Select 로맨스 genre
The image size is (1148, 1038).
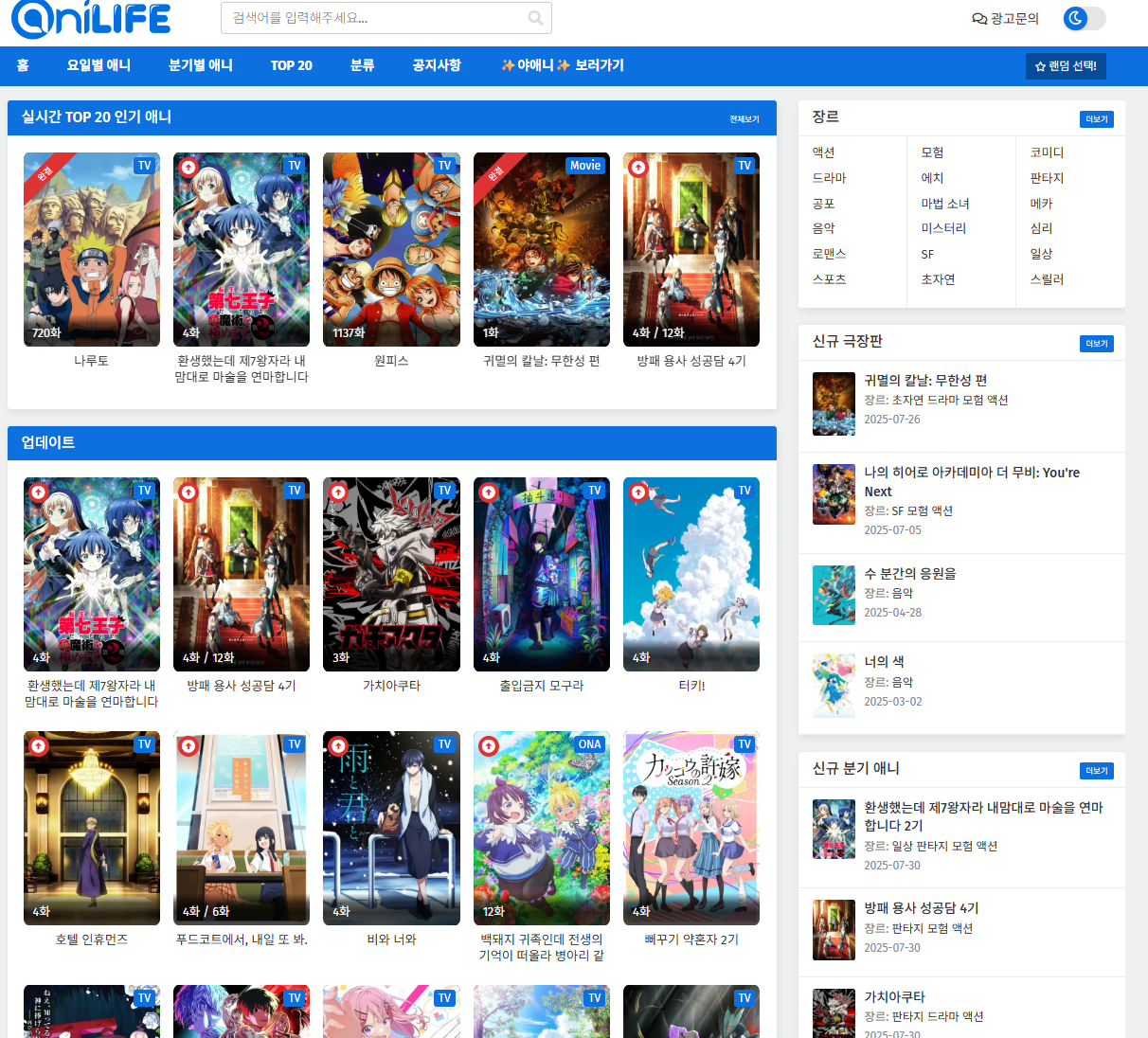829,254
